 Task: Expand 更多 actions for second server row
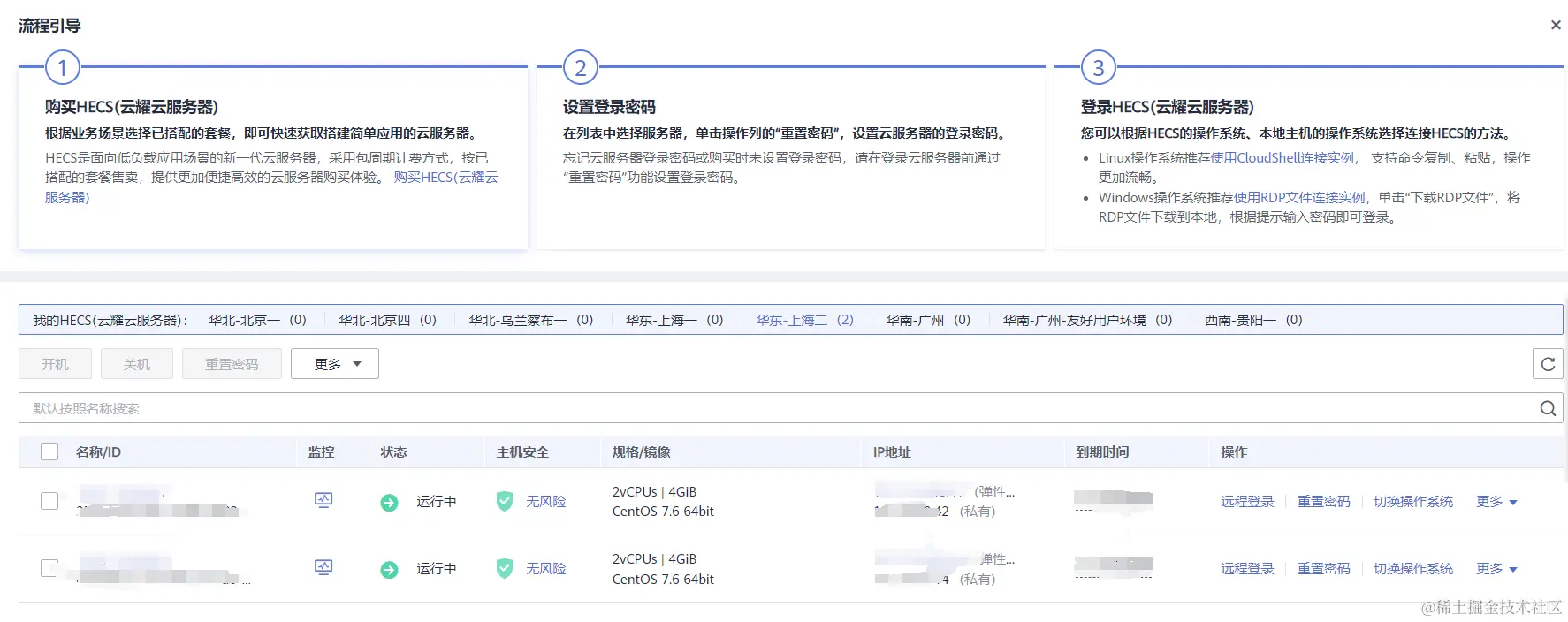point(1496,569)
